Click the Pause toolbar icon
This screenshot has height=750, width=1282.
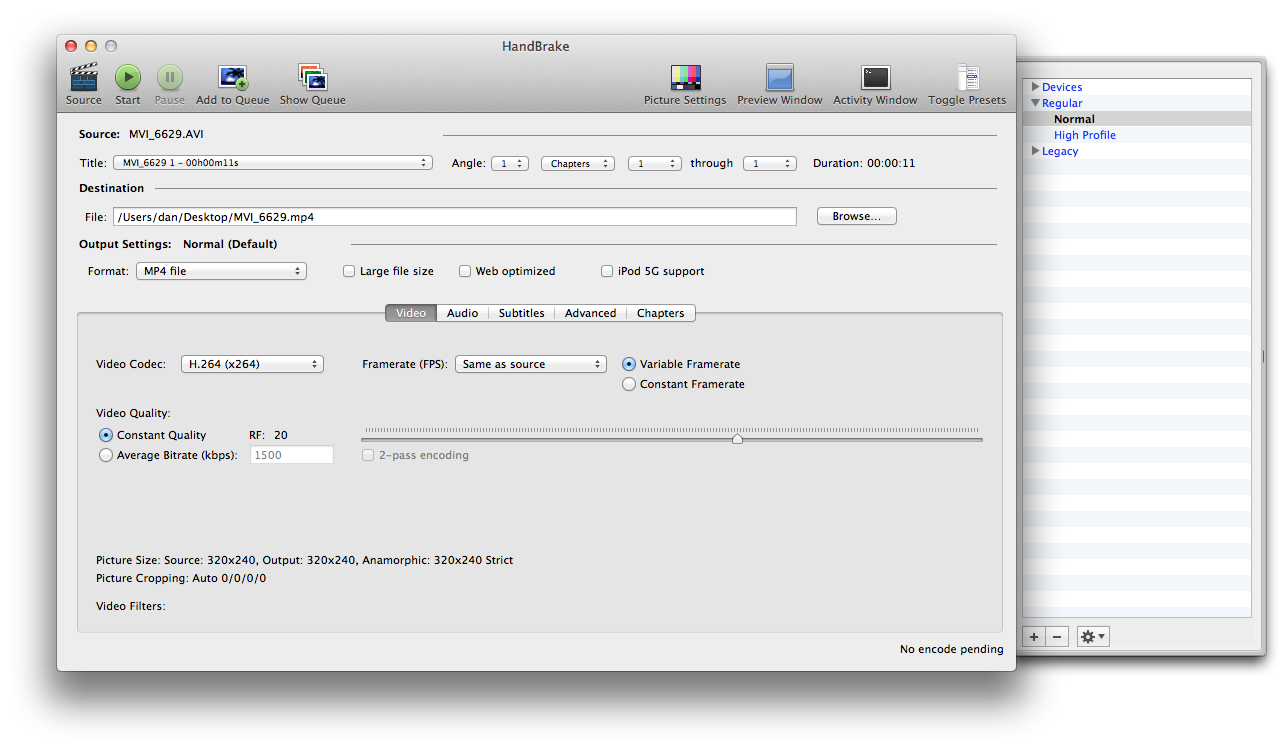click(169, 77)
